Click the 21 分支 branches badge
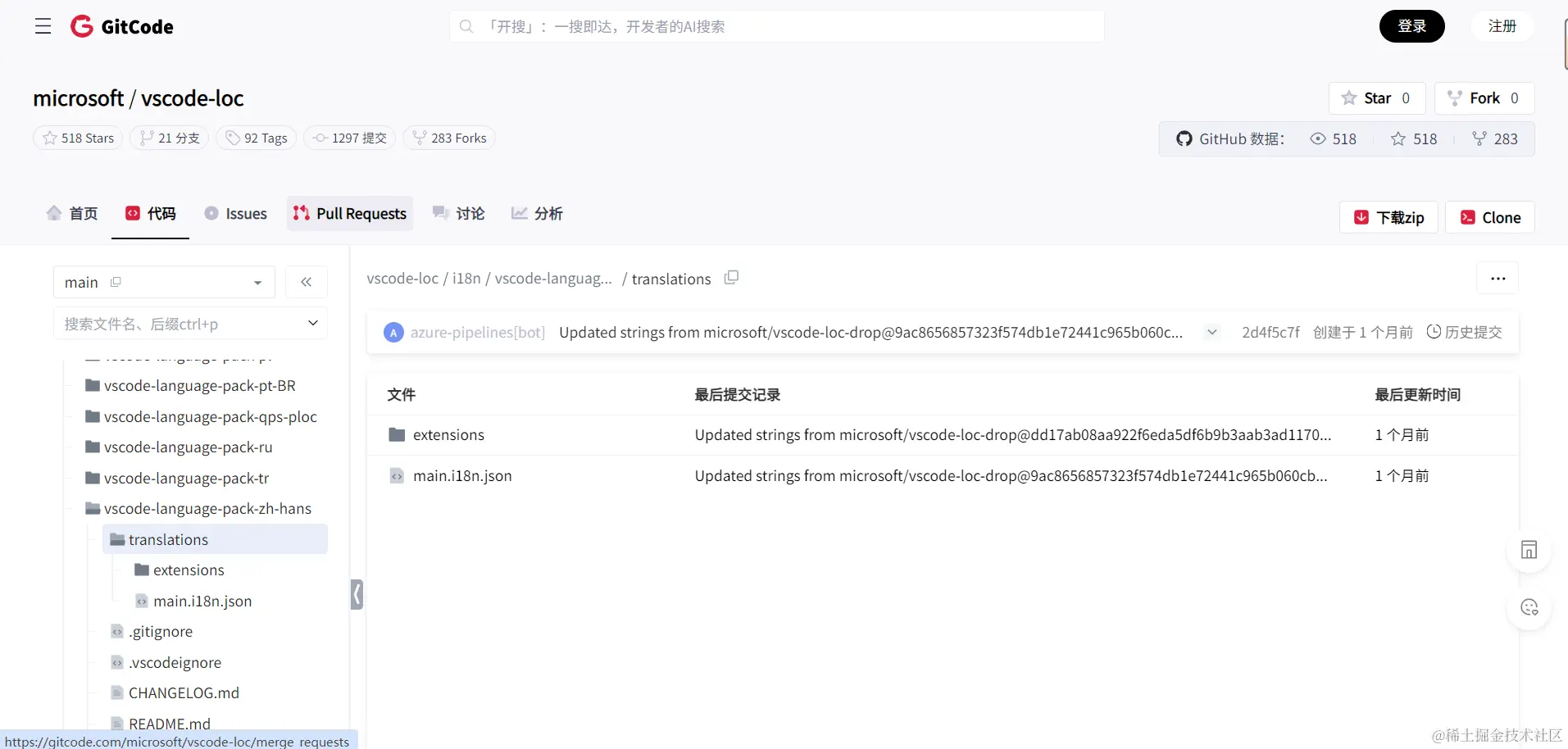The image size is (1568, 749). 170,138
